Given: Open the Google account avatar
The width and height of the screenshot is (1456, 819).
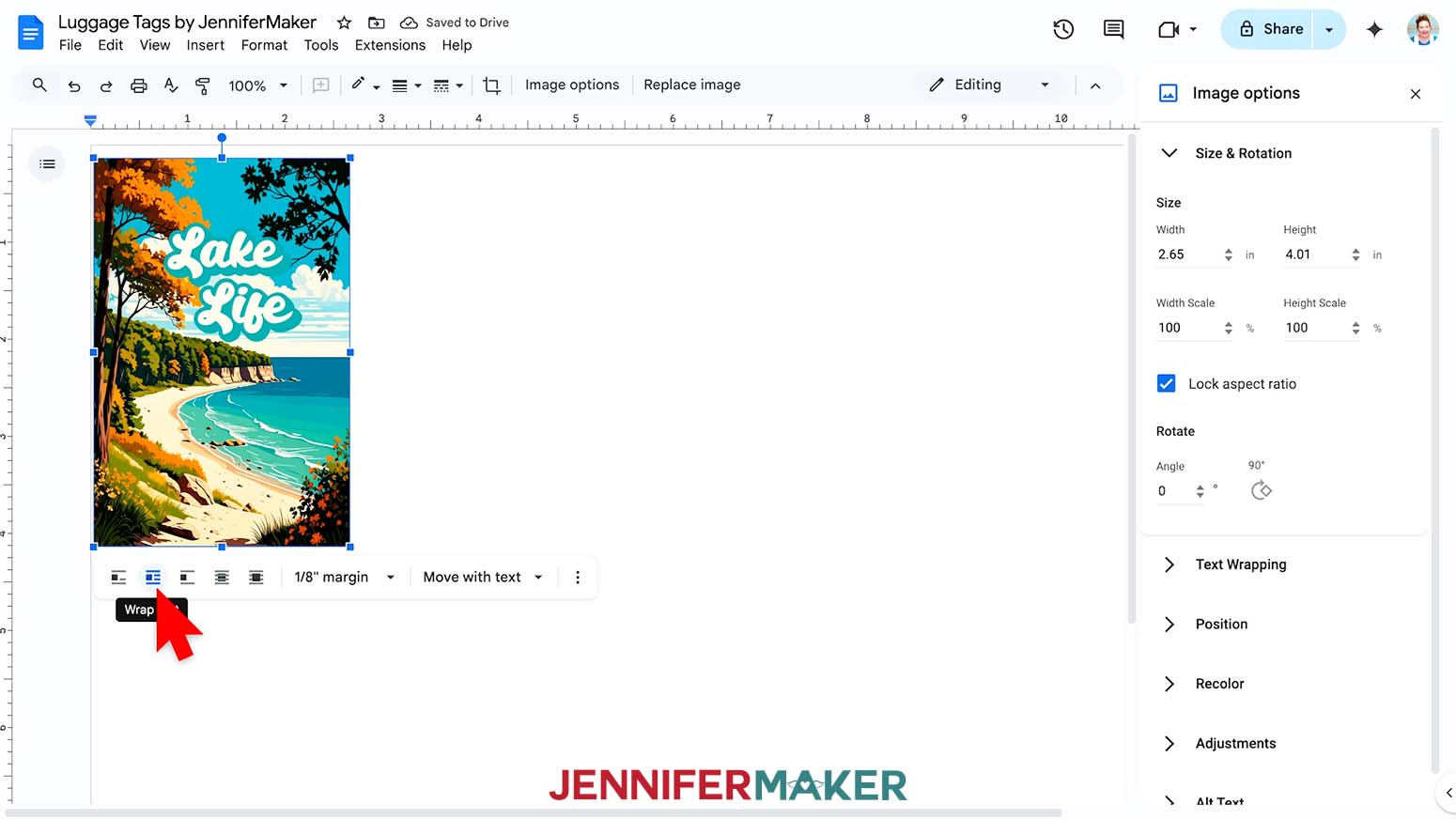Looking at the screenshot, I should point(1422,29).
